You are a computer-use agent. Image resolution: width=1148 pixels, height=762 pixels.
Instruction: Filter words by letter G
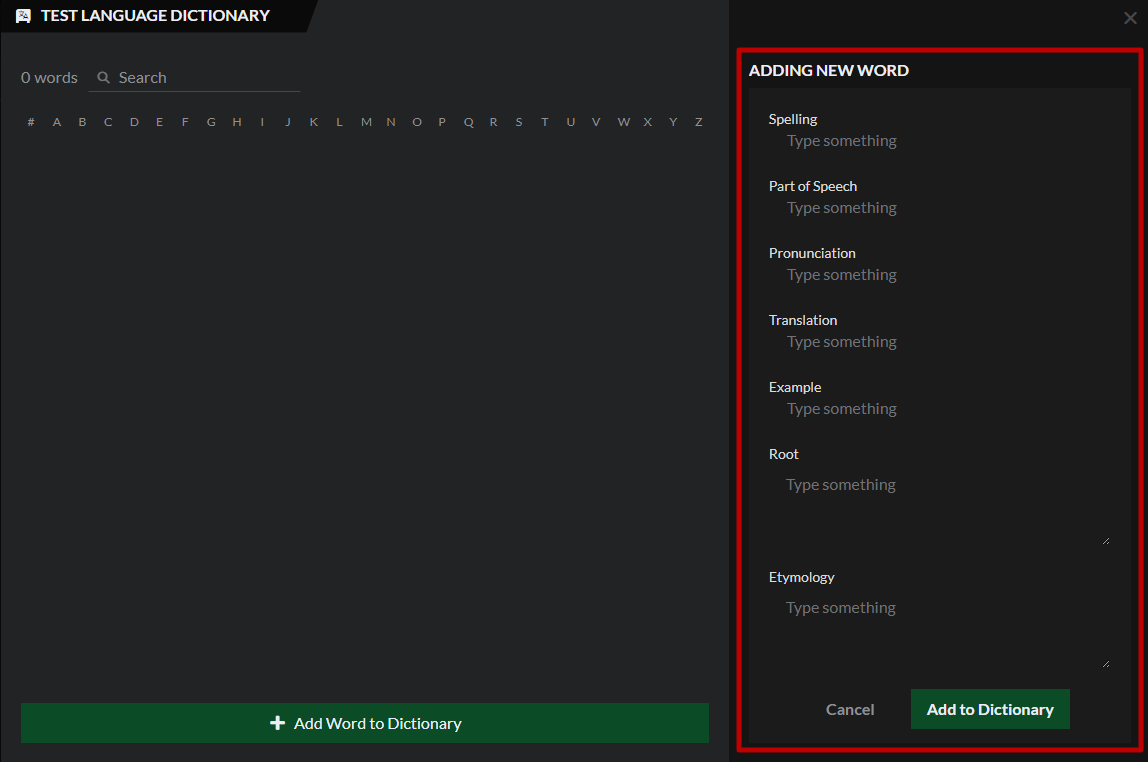[x=211, y=122]
